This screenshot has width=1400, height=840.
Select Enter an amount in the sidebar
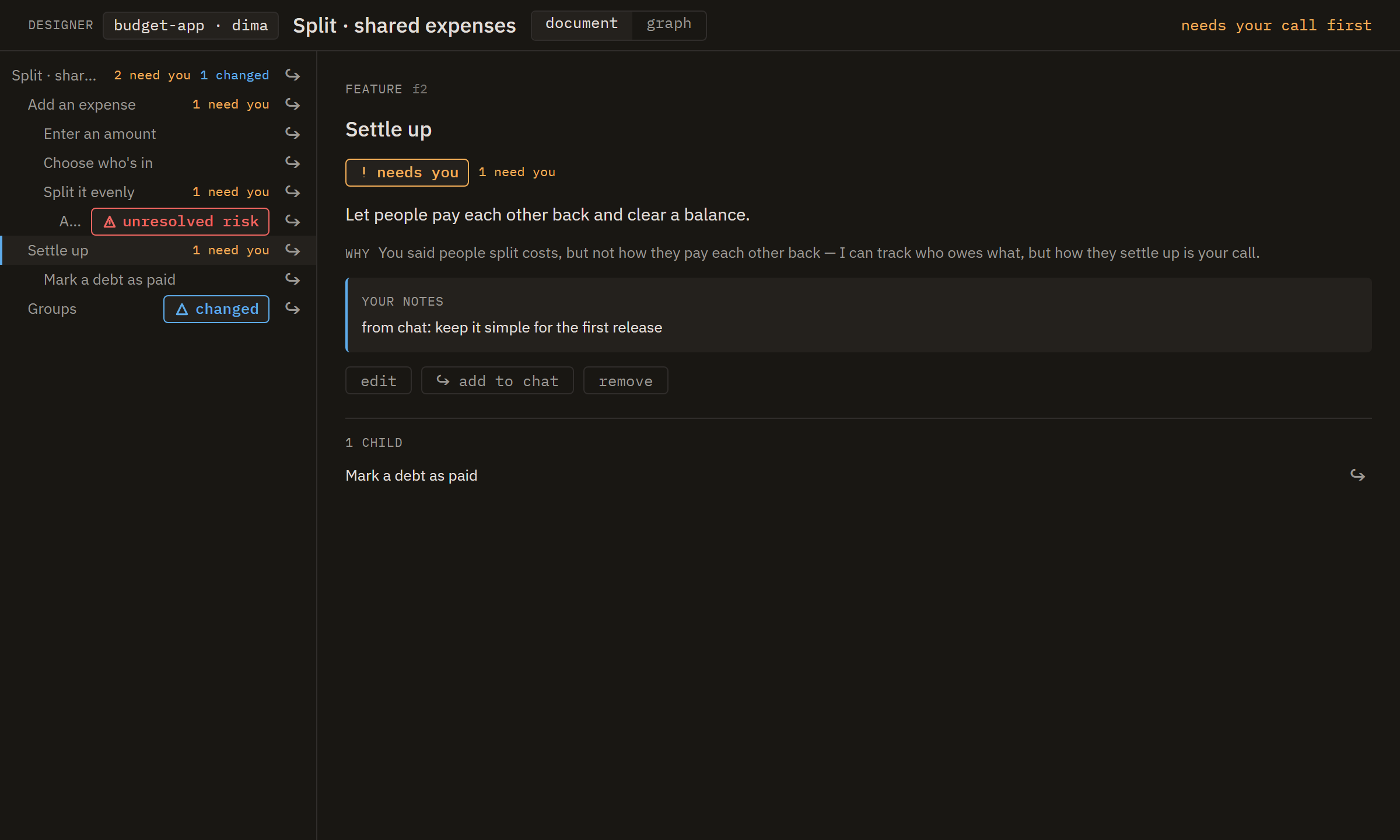(x=100, y=134)
